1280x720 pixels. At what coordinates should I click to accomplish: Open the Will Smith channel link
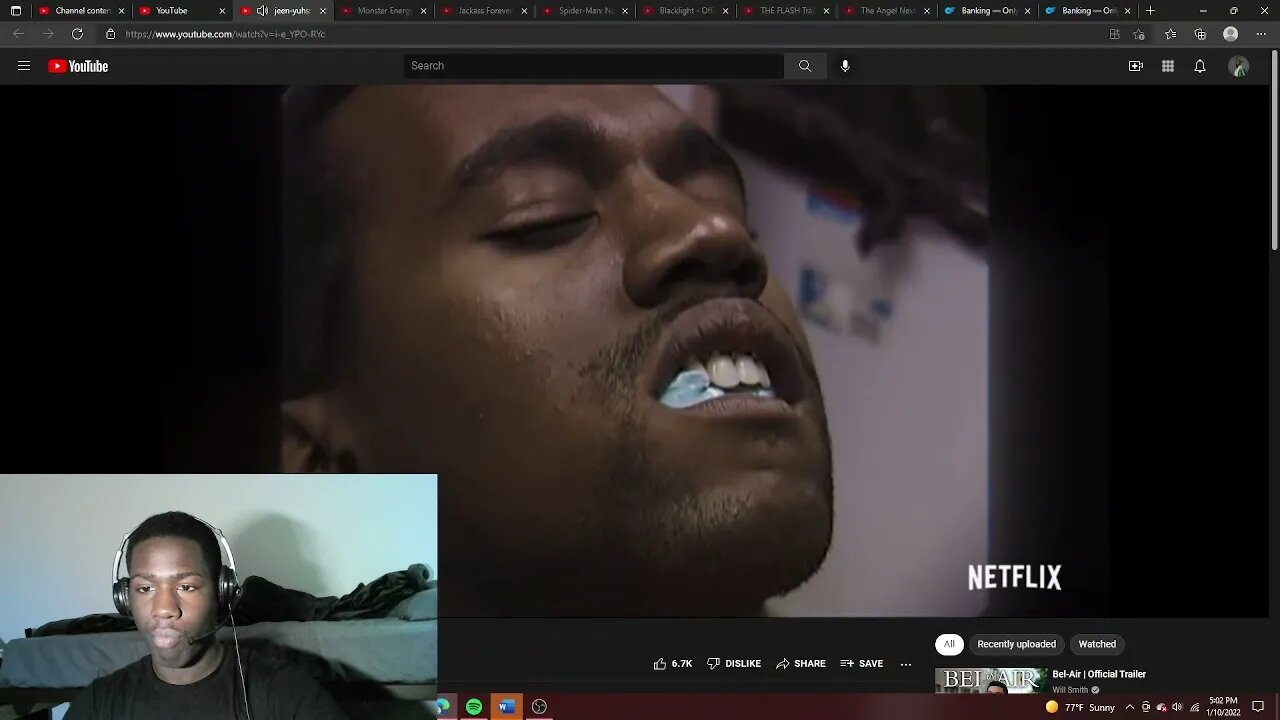(x=1070, y=689)
